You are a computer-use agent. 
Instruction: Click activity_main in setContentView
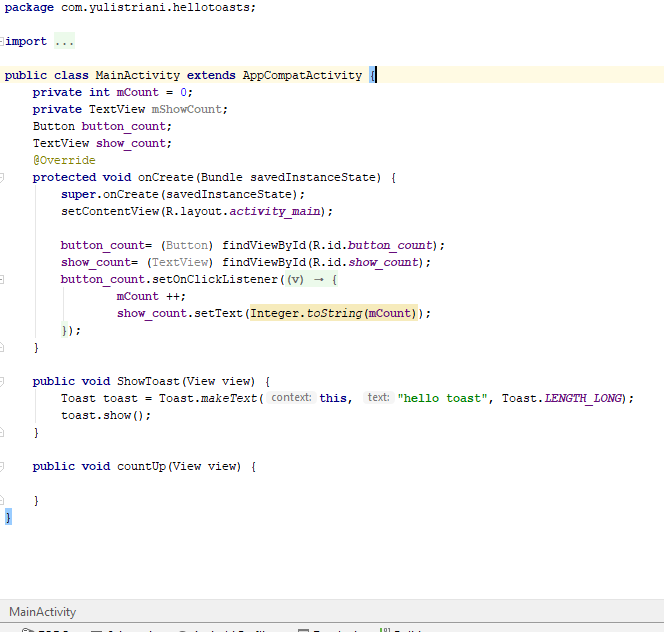point(275,211)
